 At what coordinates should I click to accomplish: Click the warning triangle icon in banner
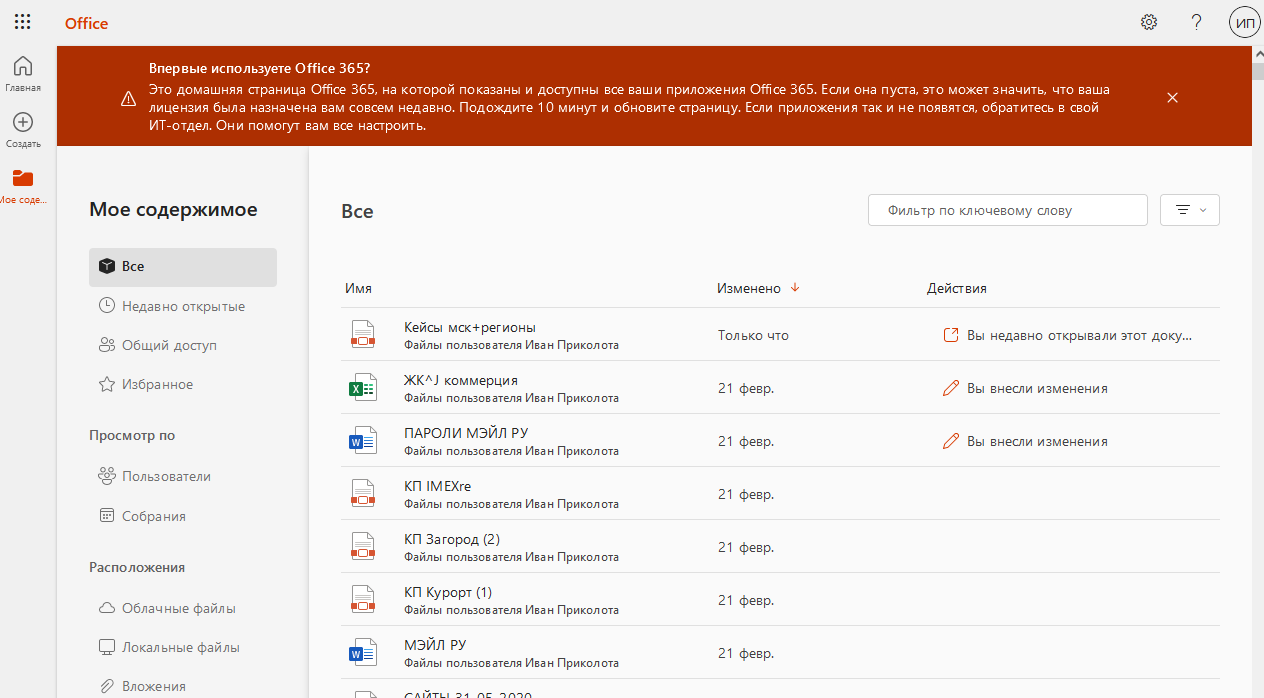(x=128, y=98)
